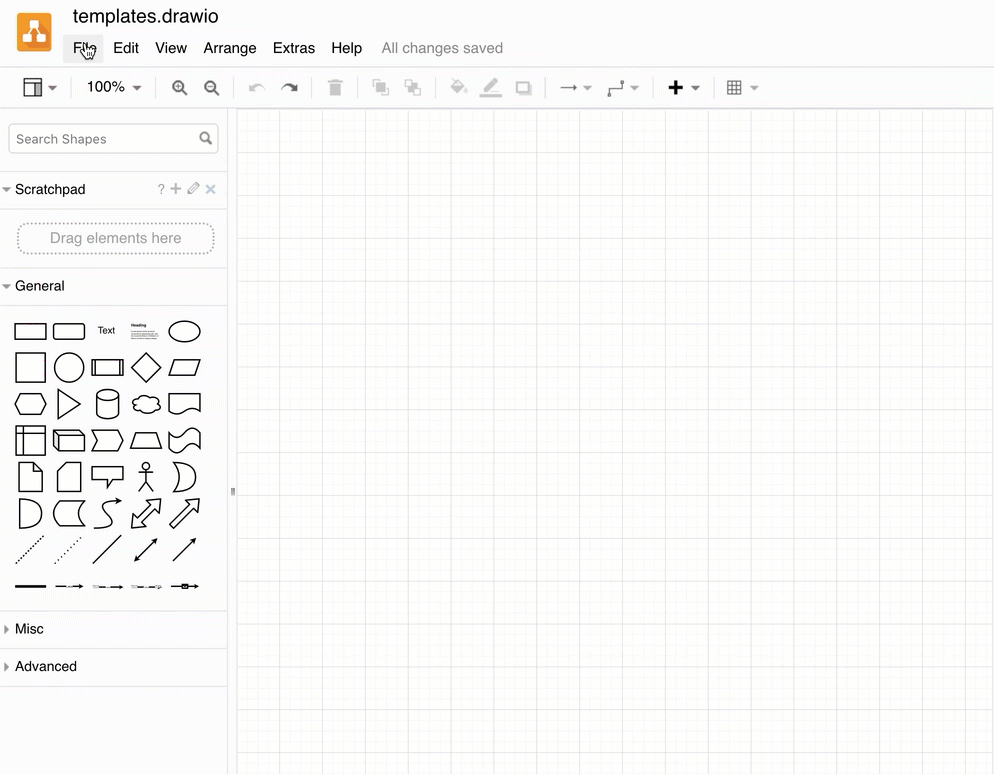Click the Delete toolbar icon
994x774 pixels.
335,87
